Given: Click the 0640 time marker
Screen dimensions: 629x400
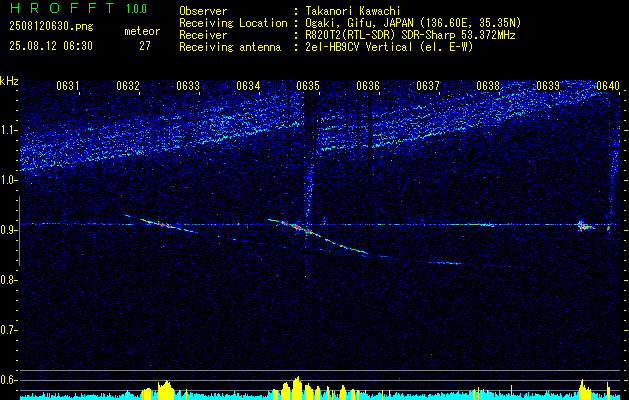Looking at the screenshot, I should pyautogui.click(x=608, y=86).
